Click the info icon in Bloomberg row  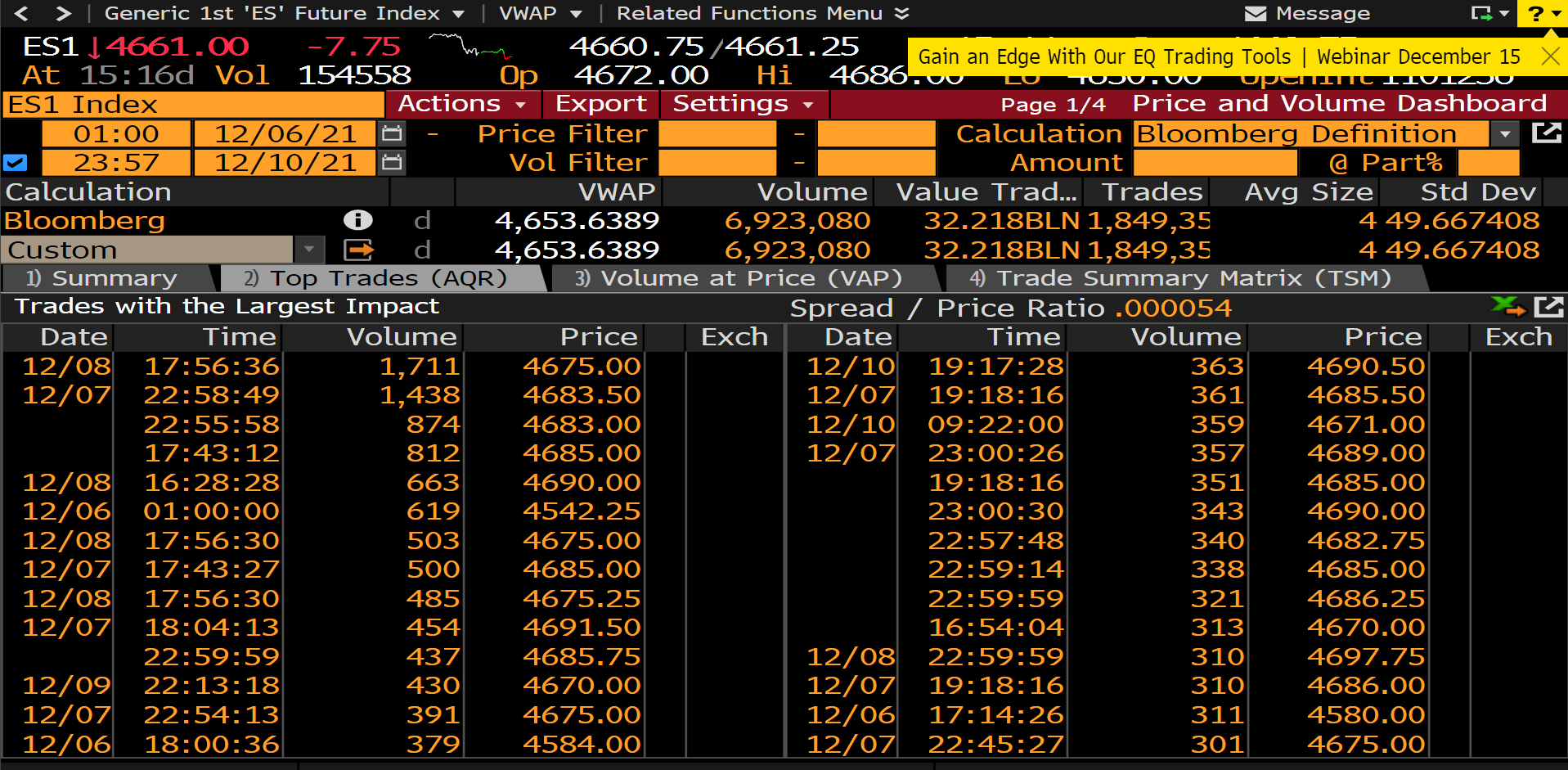(x=357, y=220)
